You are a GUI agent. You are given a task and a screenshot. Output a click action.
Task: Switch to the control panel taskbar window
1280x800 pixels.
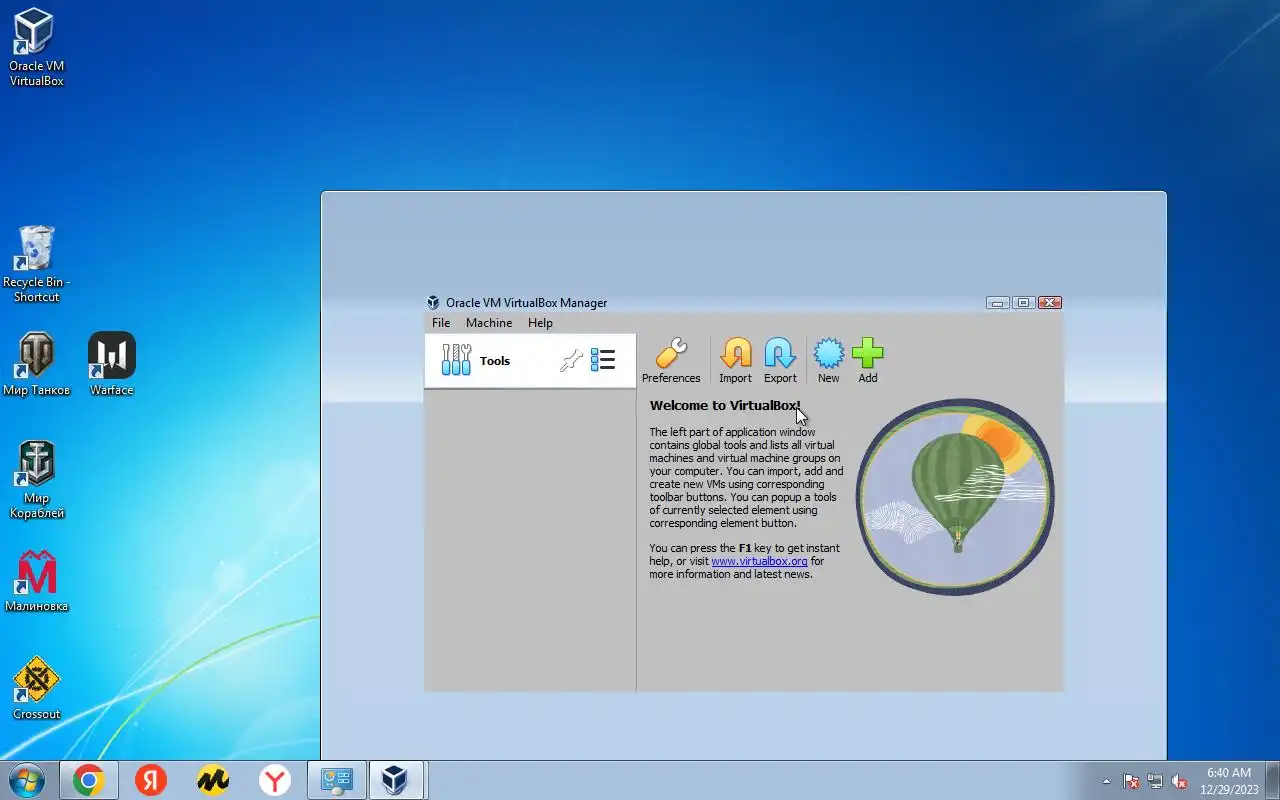(337, 780)
